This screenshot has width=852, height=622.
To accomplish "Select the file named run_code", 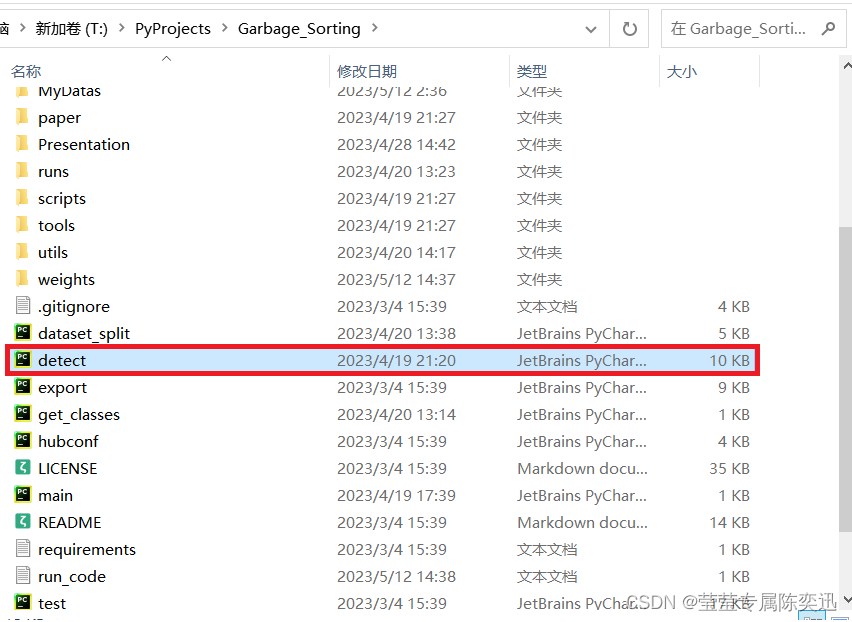I will pyautogui.click(x=72, y=577).
